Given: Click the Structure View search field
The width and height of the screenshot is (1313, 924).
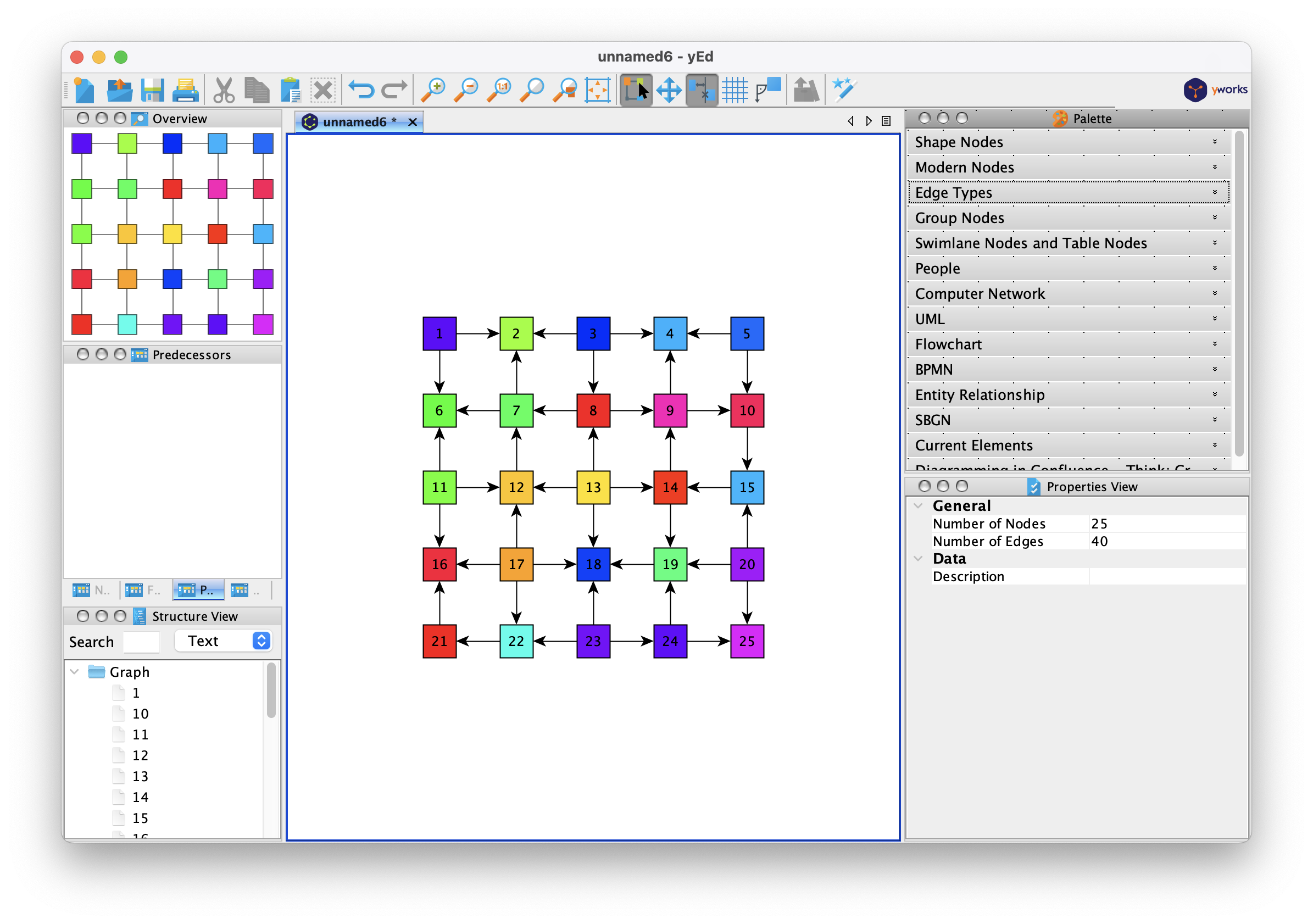Looking at the screenshot, I should coord(141,642).
